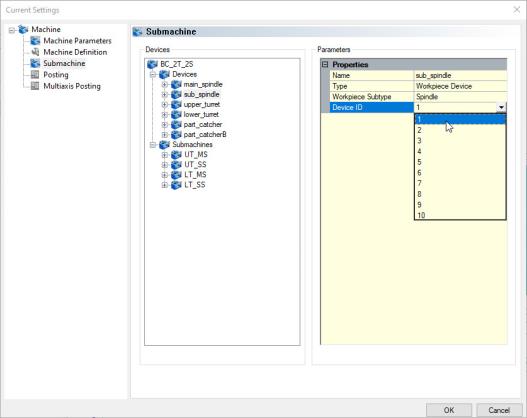Select the lower_turret device
Viewport: 527px width, 418px height.
tap(201, 115)
